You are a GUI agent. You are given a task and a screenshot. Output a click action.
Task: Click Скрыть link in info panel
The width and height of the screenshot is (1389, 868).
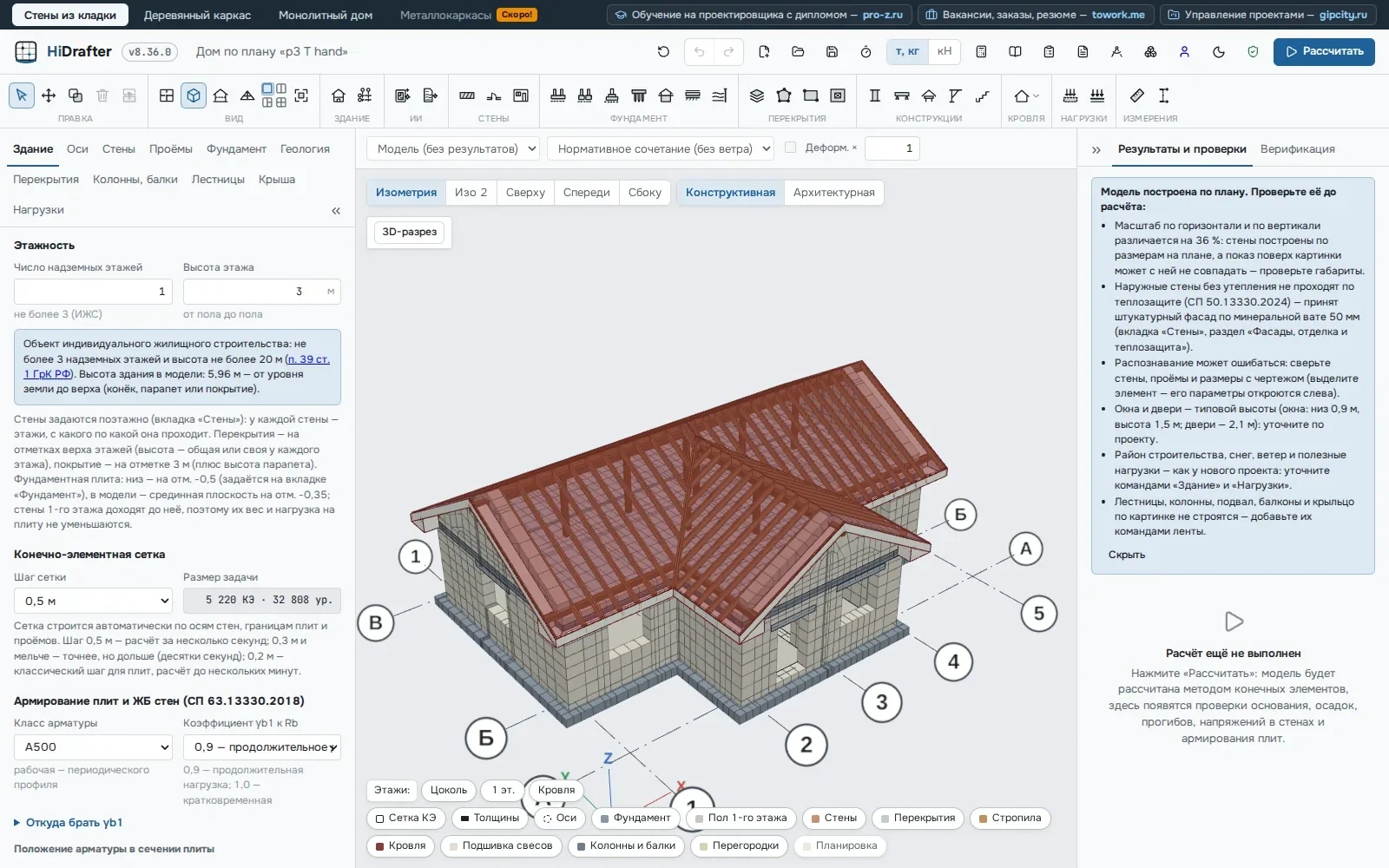[x=1127, y=555]
